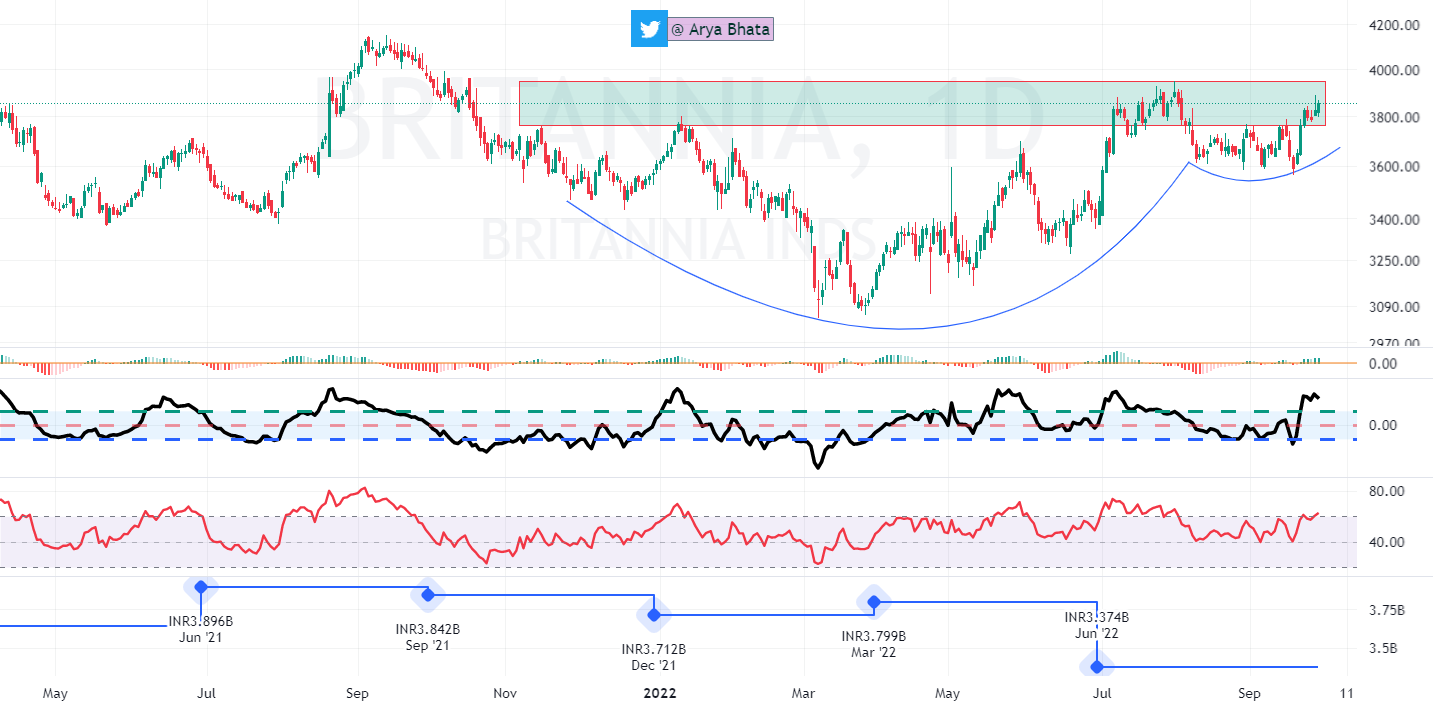Select the Mar '22 earnings diamond marker
Viewport: 1433px width, 709px height.
coord(874,602)
